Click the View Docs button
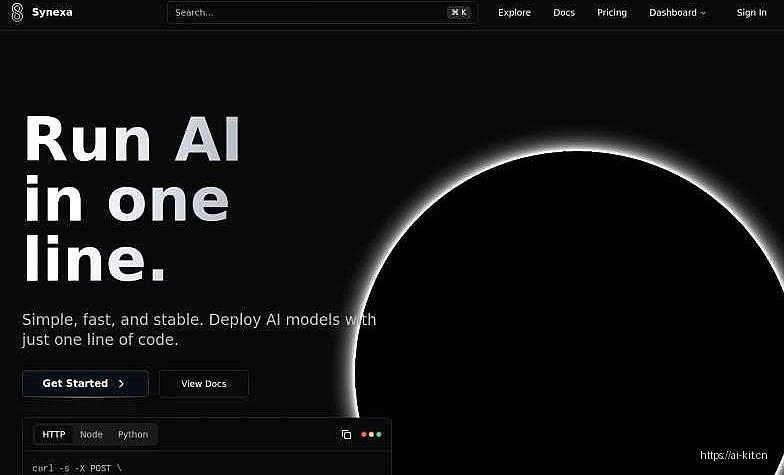Screen dimensions: 784x475 204,384
